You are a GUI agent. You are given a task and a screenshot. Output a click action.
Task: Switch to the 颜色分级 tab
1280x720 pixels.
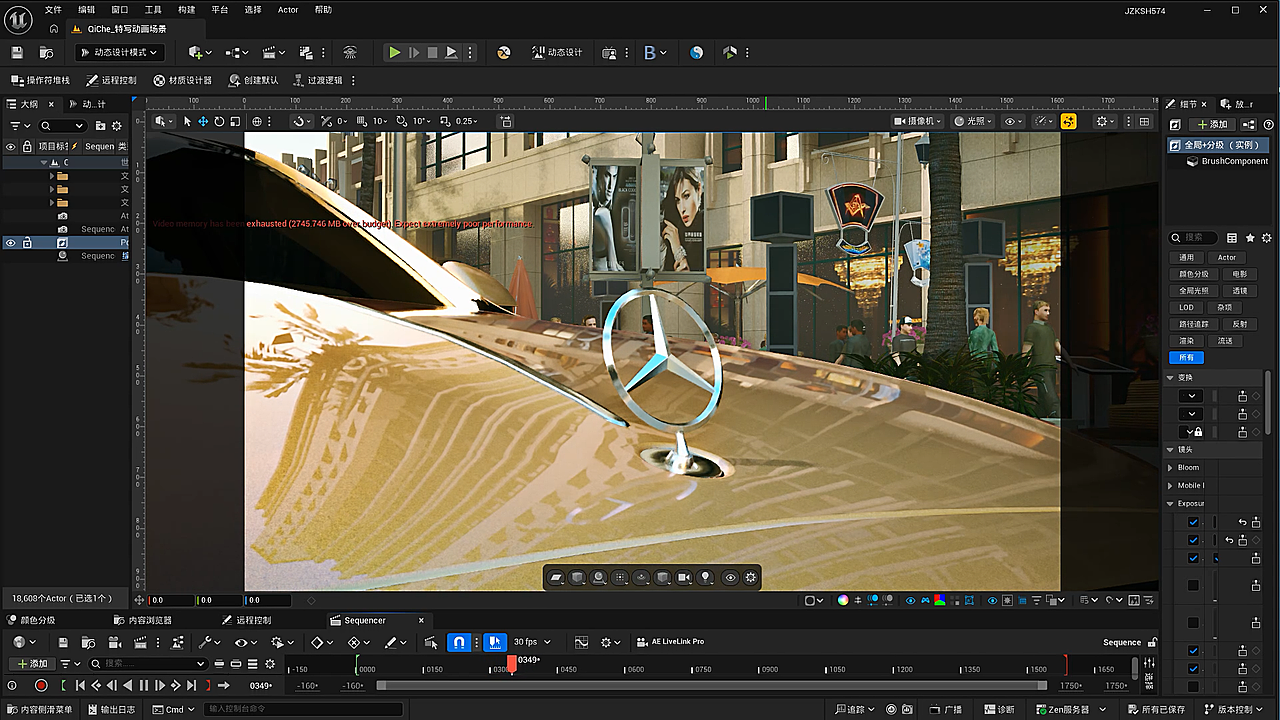point(30,620)
